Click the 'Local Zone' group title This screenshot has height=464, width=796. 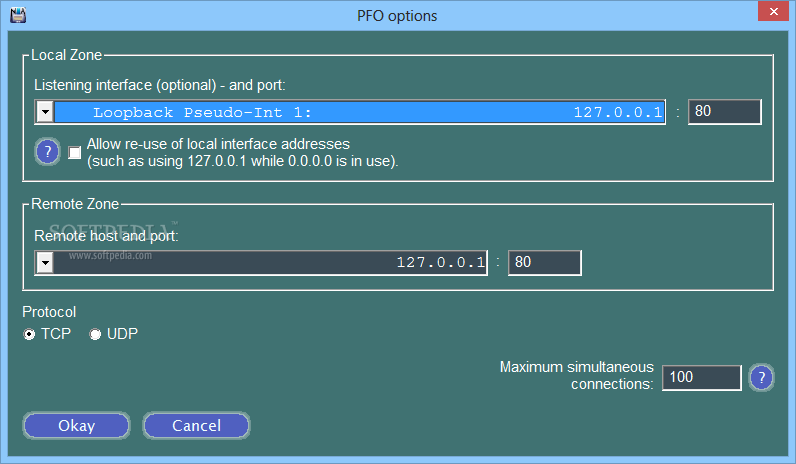click(x=67, y=55)
